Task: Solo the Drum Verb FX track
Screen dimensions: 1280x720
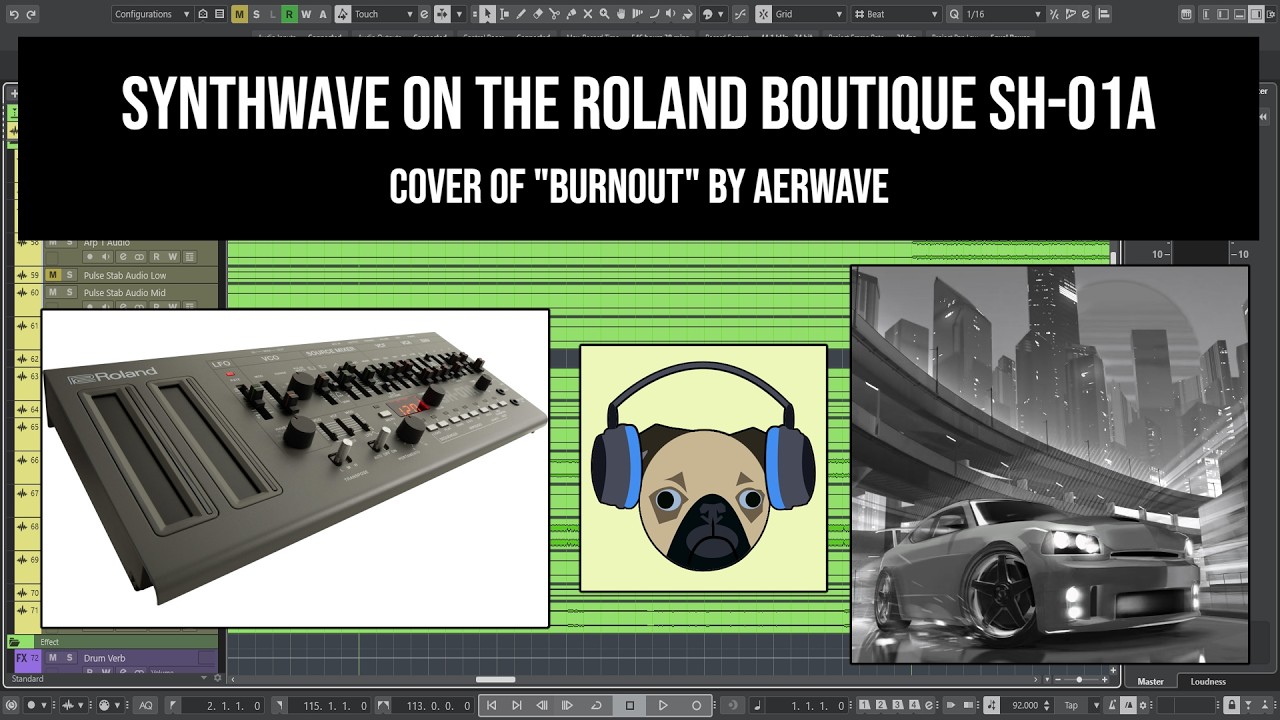Action: 70,658
